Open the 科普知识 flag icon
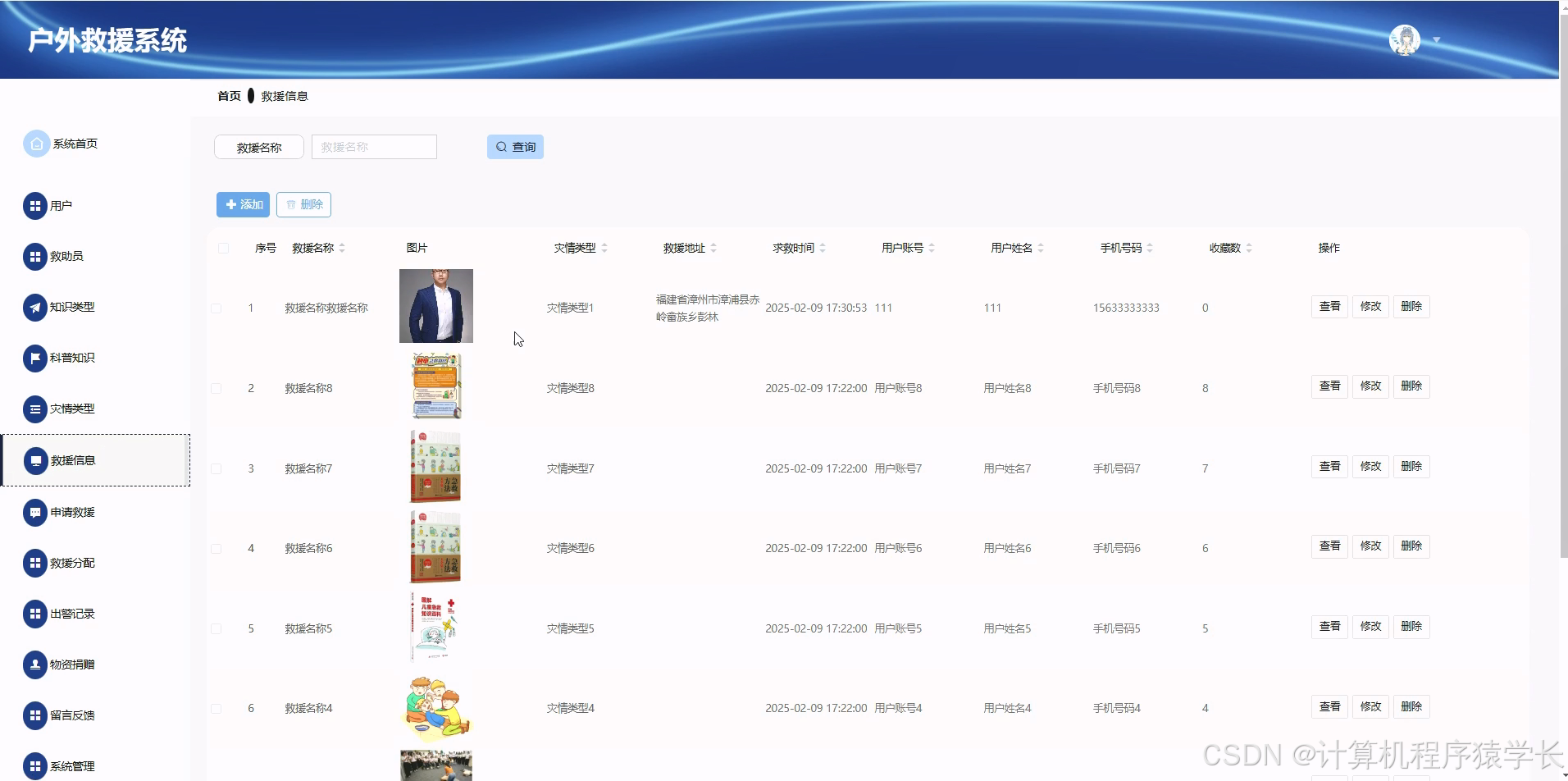The width and height of the screenshot is (1568, 781). (34, 358)
